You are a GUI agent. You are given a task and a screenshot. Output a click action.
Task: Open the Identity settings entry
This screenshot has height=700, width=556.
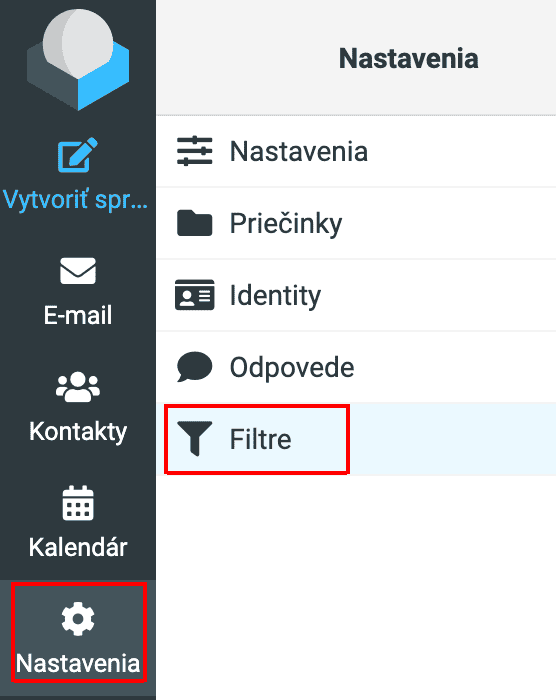tap(356, 295)
